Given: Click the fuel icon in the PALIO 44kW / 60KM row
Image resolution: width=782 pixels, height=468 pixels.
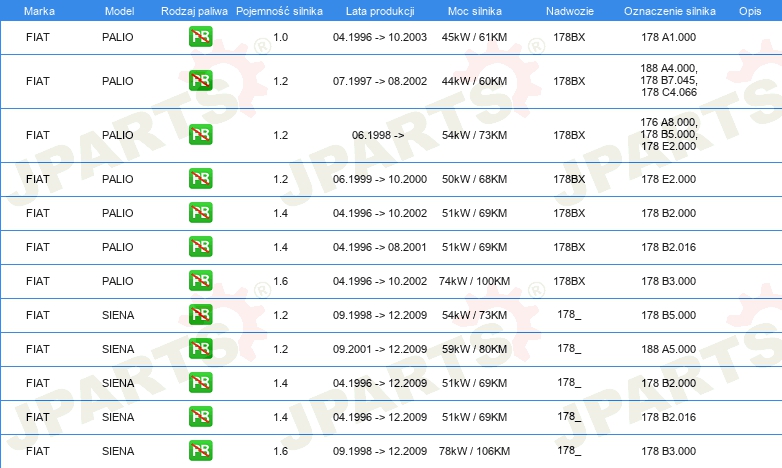Looking at the screenshot, I should point(200,80).
